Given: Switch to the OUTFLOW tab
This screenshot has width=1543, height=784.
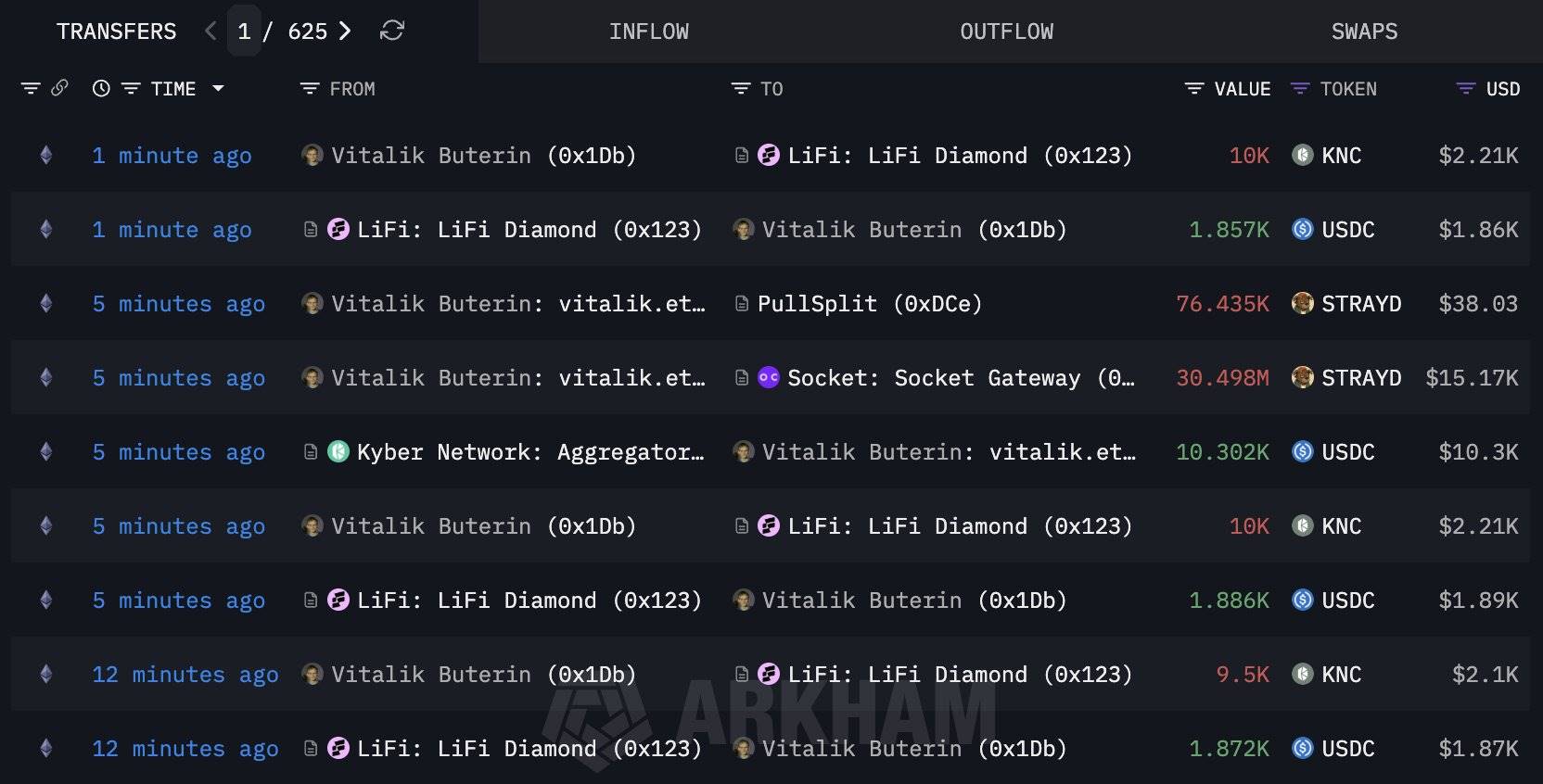Looking at the screenshot, I should pyautogui.click(x=1005, y=31).
